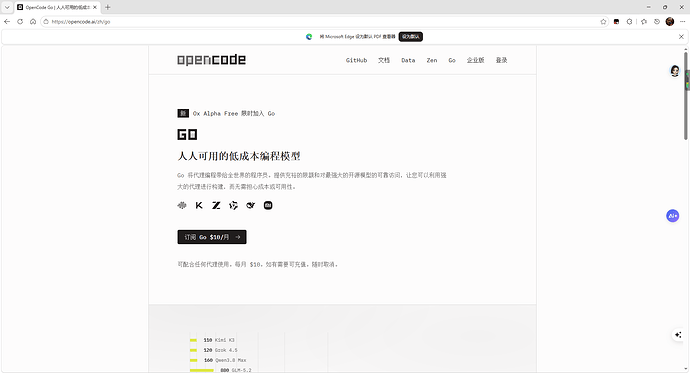This screenshot has width=690, height=373.
Task: Click the 订阅 Go $10/月 subscribe button
Action: (x=212, y=237)
